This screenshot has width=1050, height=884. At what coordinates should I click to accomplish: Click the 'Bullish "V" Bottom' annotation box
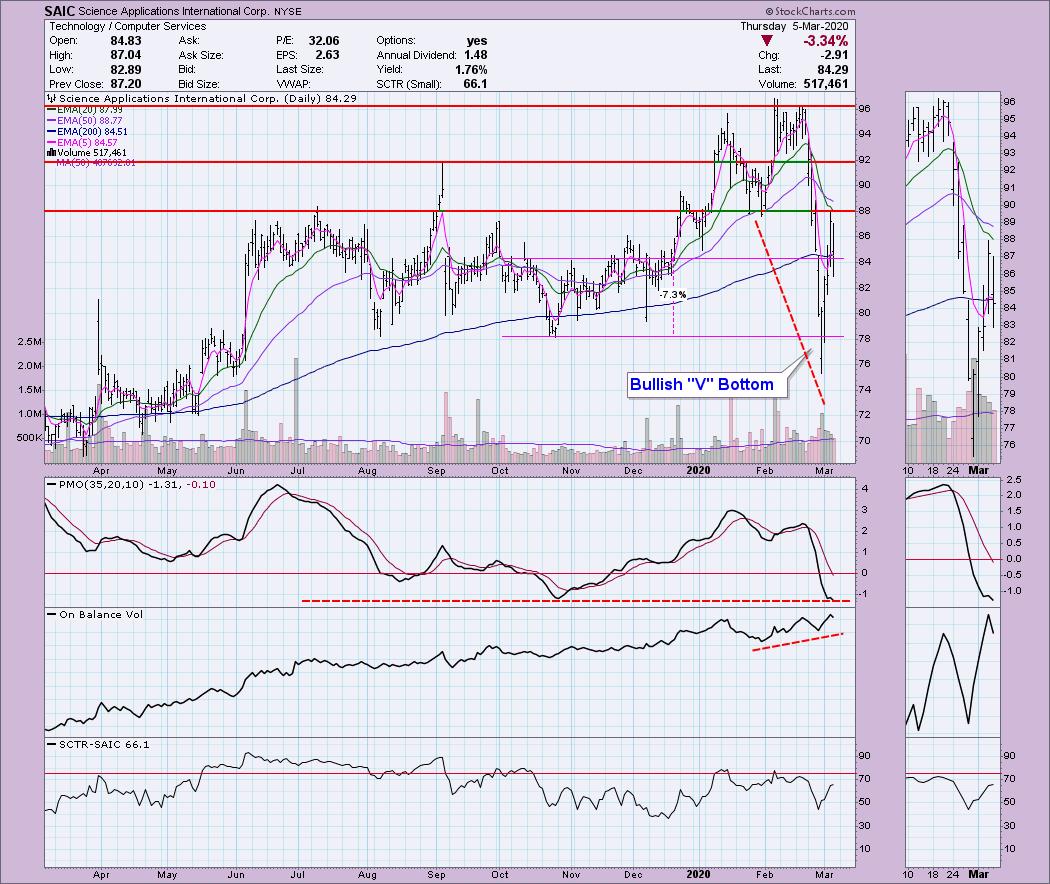click(706, 384)
